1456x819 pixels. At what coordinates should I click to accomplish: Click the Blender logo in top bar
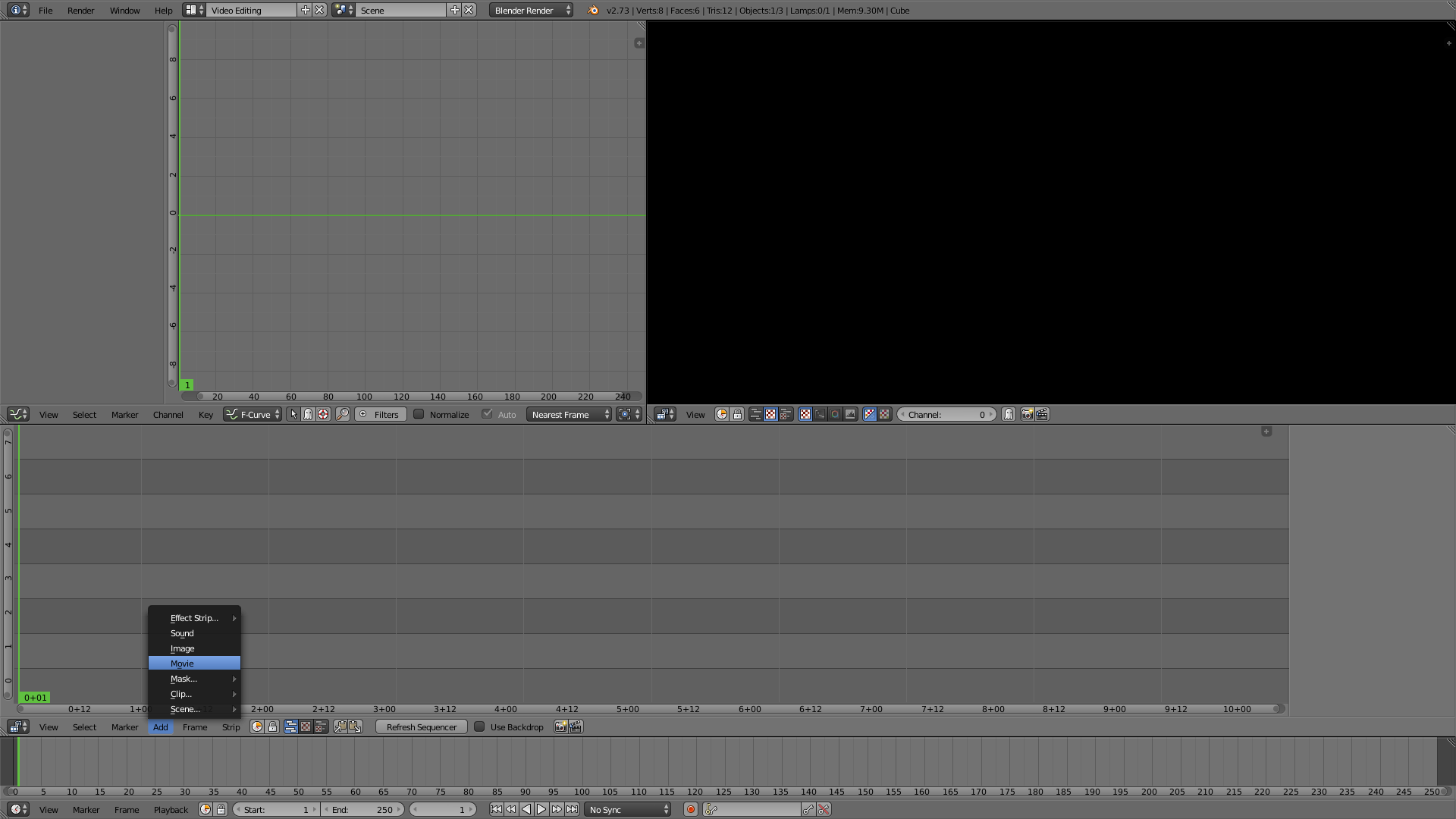point(593,11)
